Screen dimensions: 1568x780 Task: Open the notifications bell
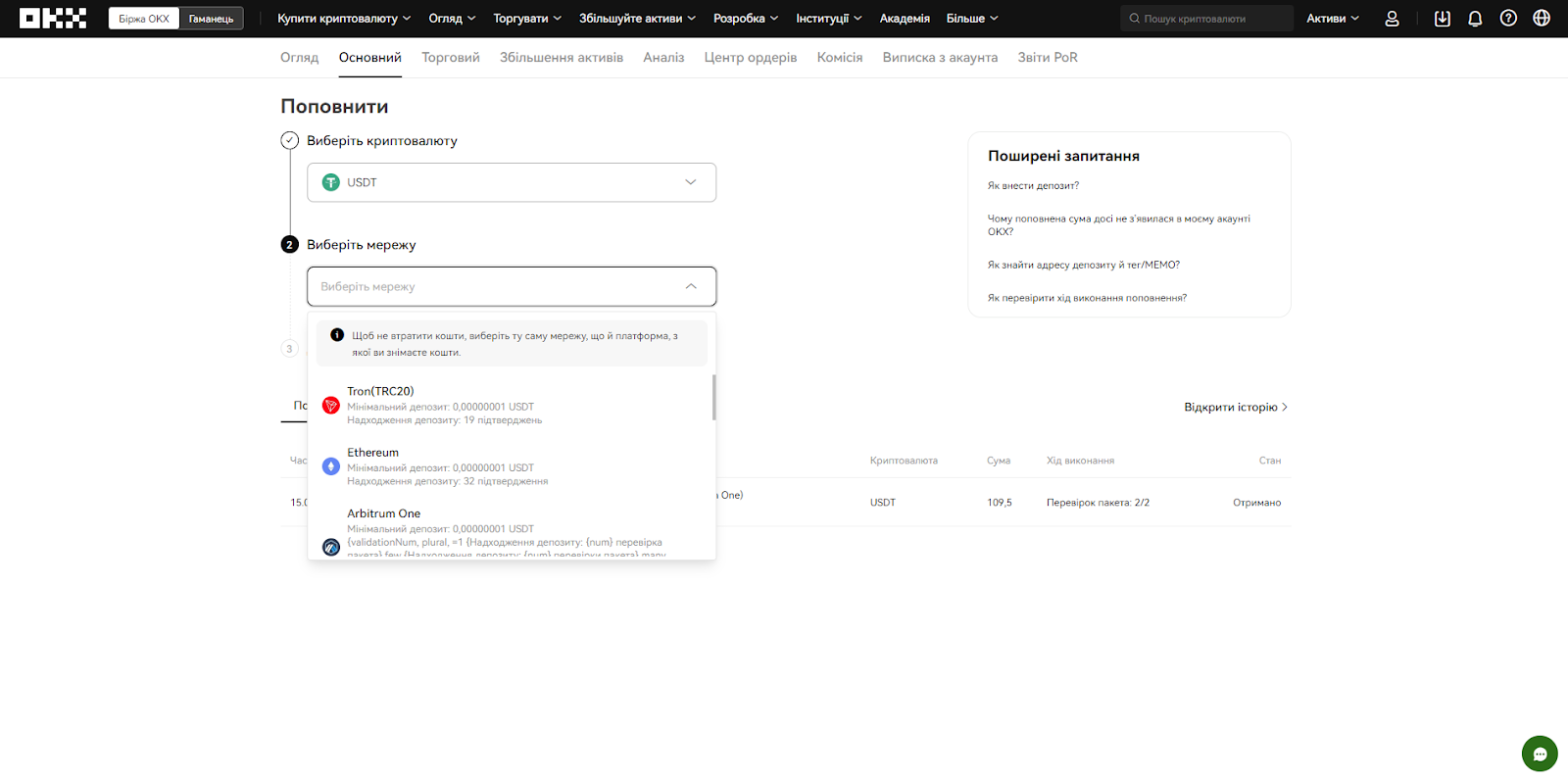(x=1475, y=19)
